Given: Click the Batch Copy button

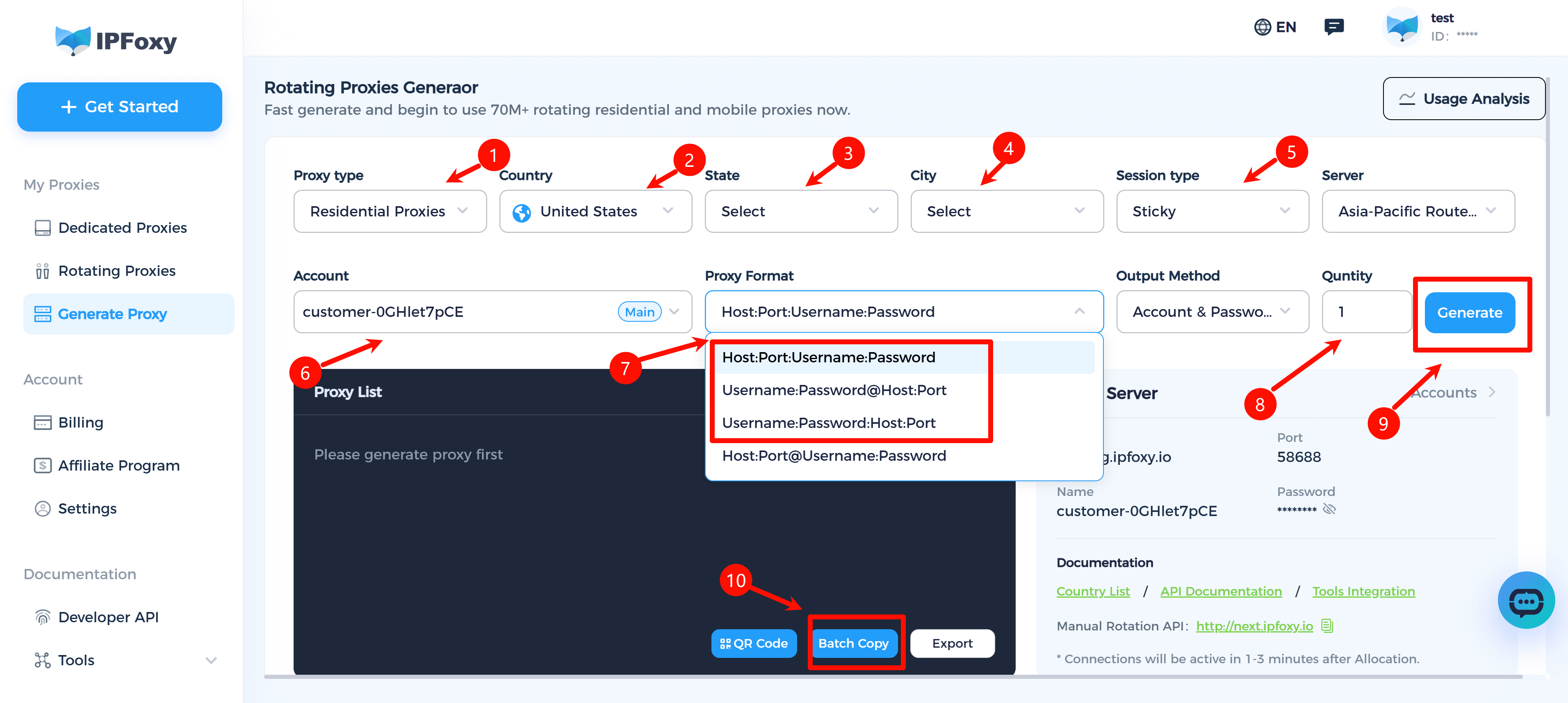Looking at the screenshot, I should 853,643.
